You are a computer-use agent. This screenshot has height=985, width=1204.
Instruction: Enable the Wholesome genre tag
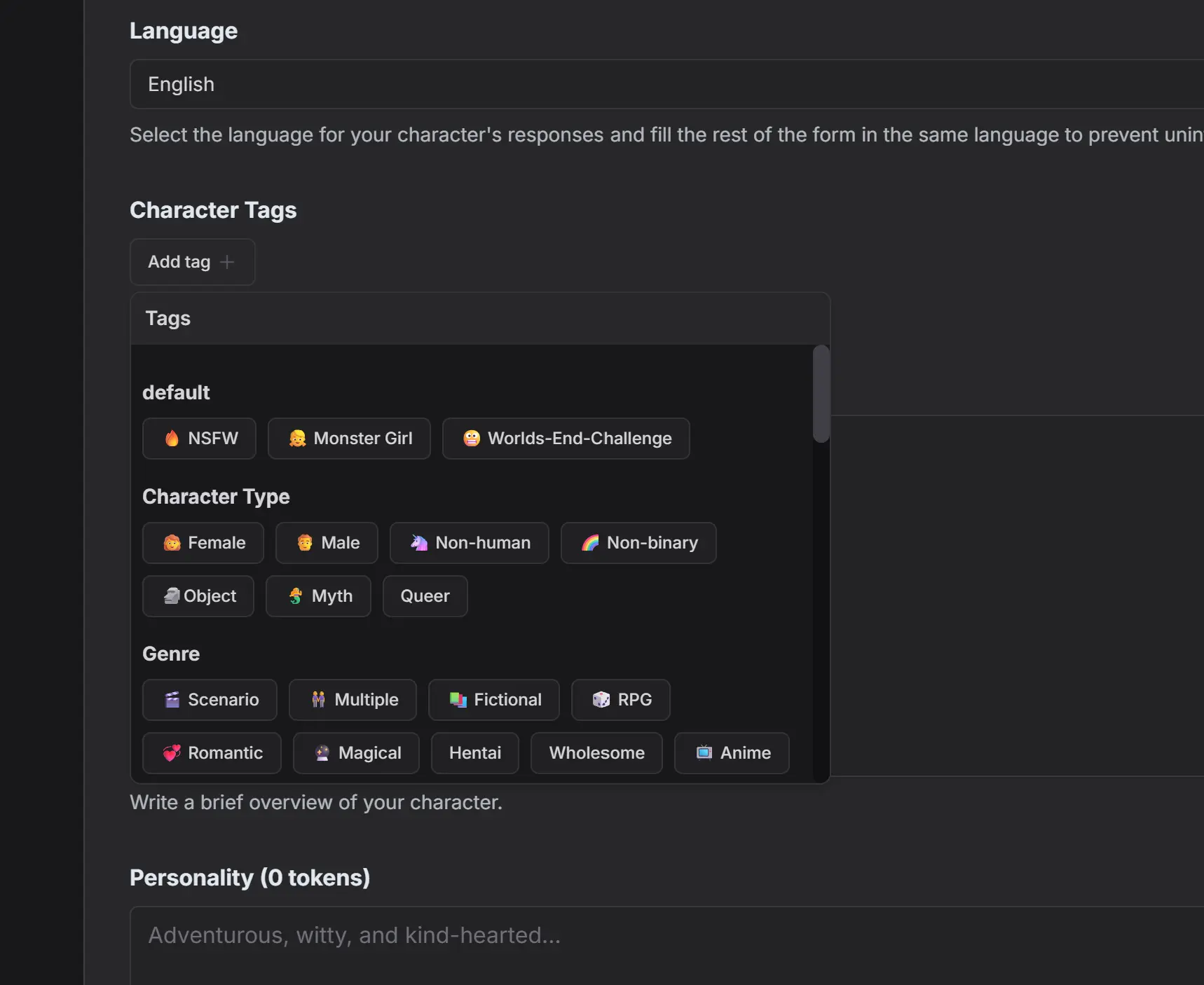(596, 753)
